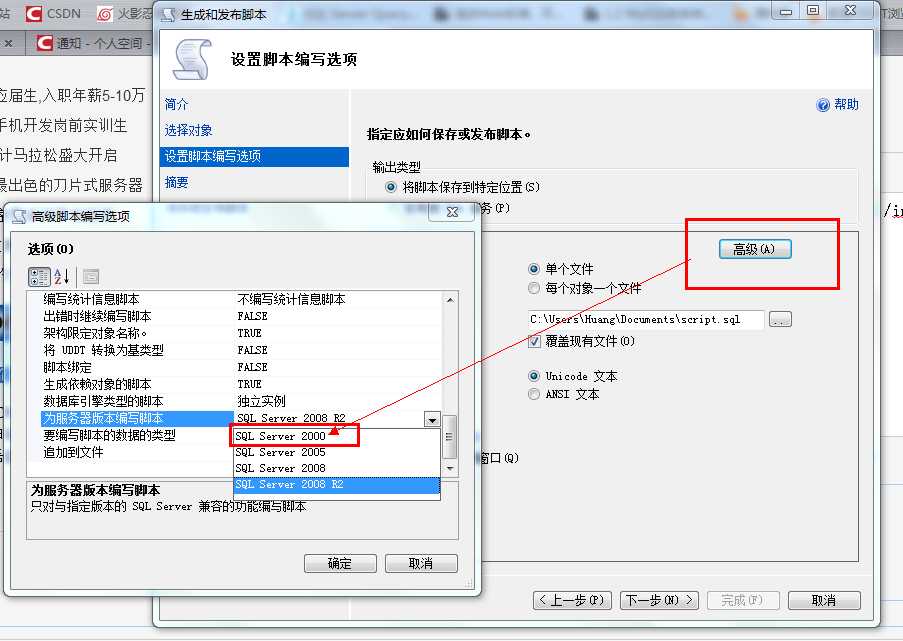Open 选择对象 wizard page
The image size is (903, 641).
pyautogui.click(x=188, y=130)
